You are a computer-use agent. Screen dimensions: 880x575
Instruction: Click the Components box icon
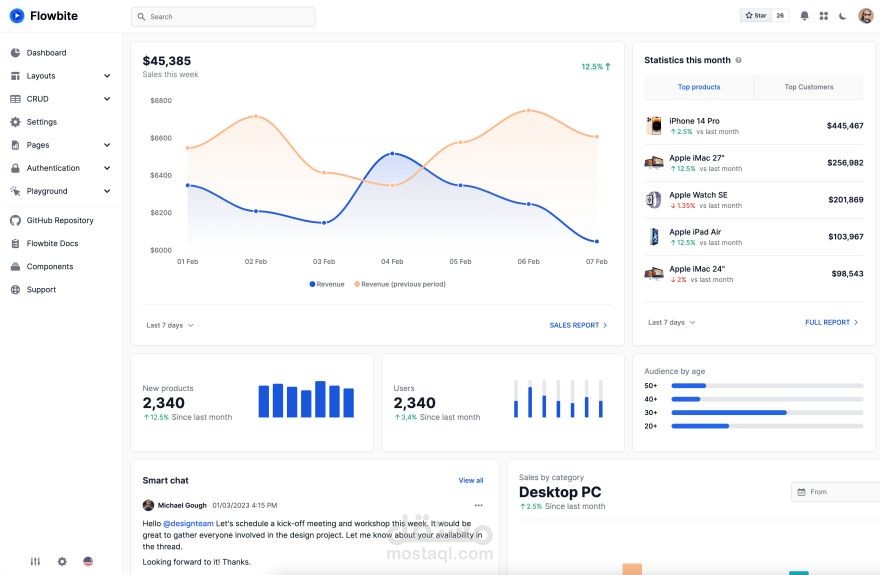click(15, 266)
